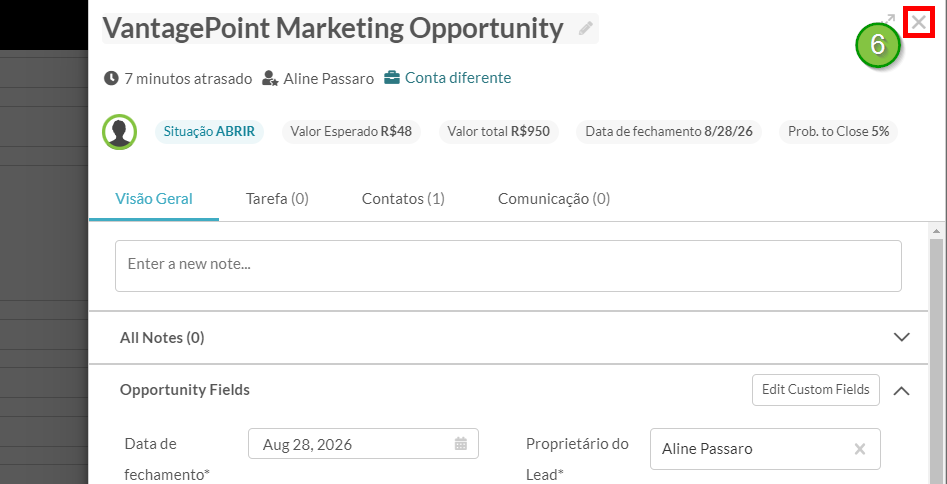Open calendar picker in Data de fechamento

[x=461, y=444]
